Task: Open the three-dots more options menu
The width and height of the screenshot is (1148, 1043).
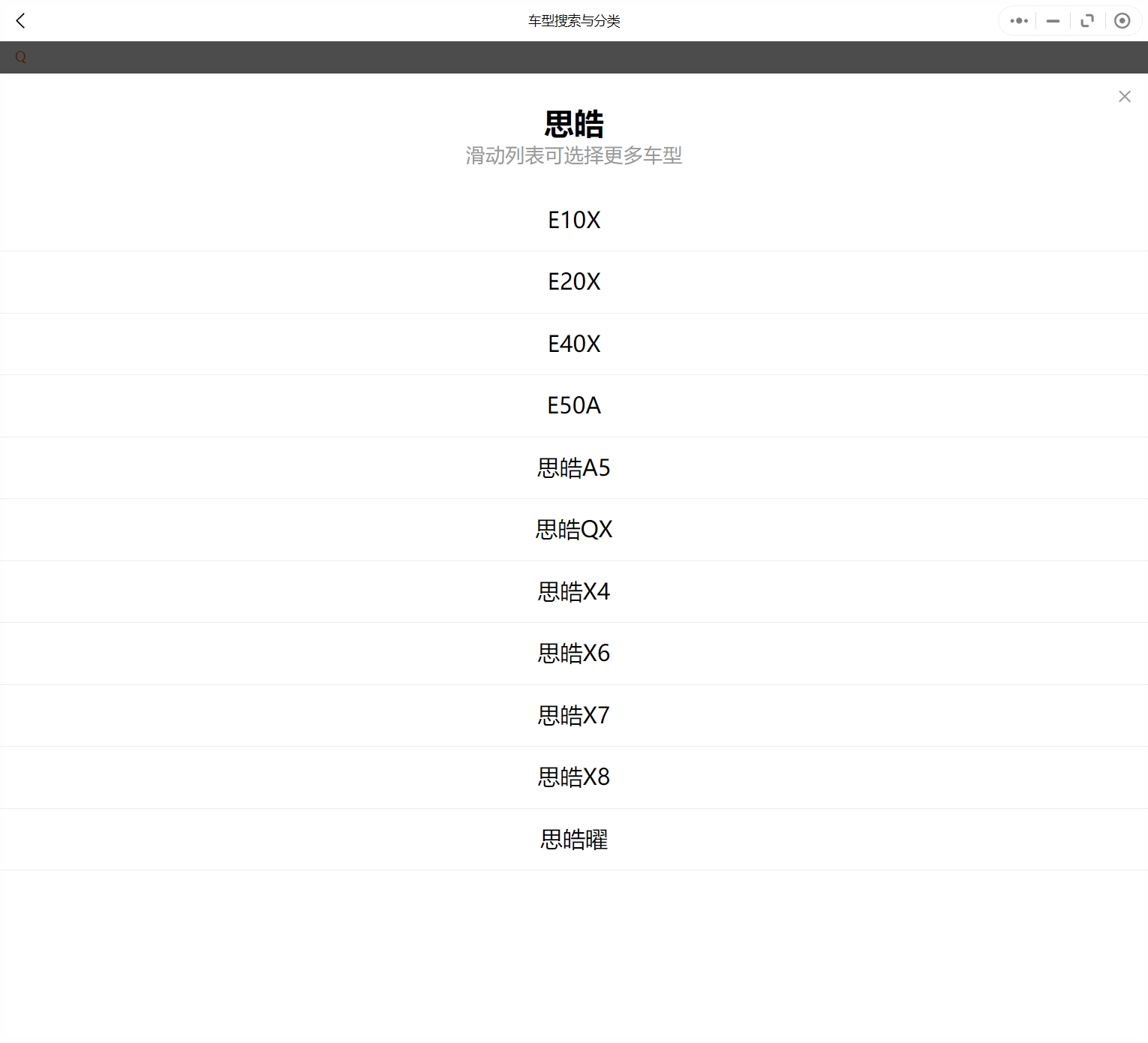Action: [1018, 21]
